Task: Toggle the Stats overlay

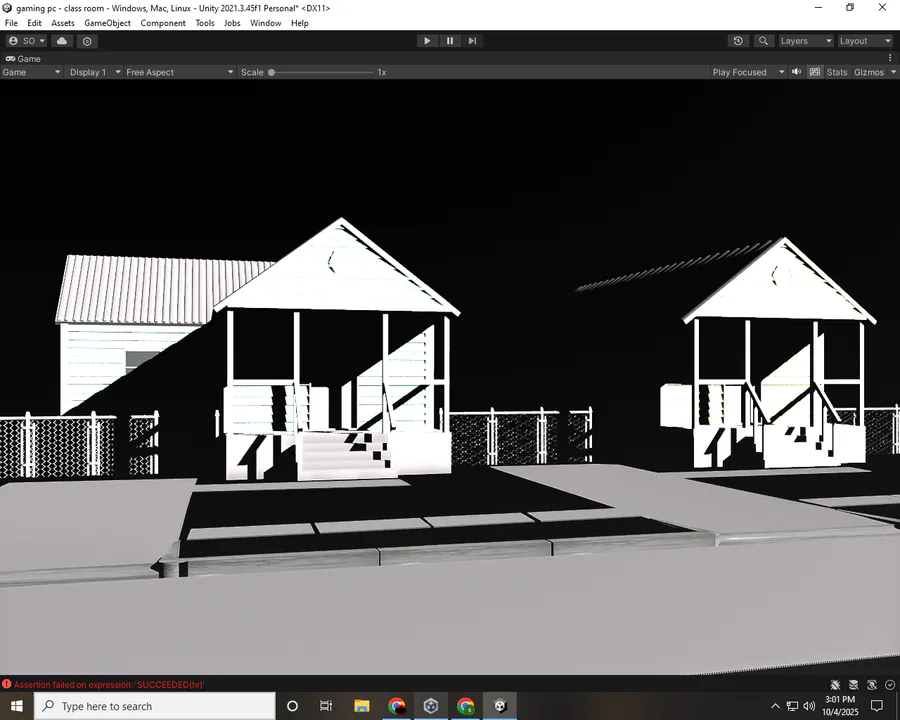Action: (x=837, y=72)
